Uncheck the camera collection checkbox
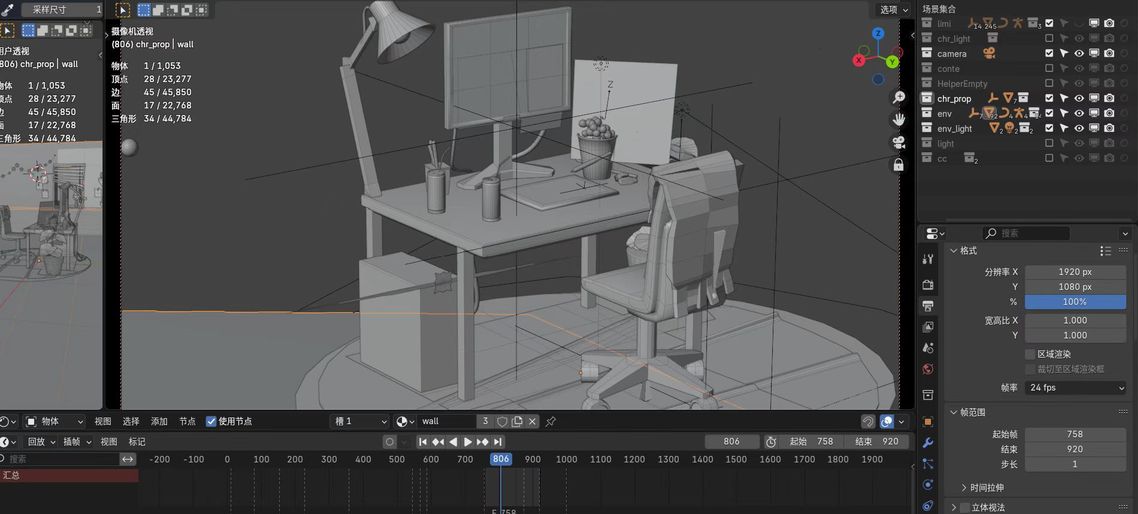Screen dimensions: 1138x514 pyautogui.click(x=1049, y=53)
